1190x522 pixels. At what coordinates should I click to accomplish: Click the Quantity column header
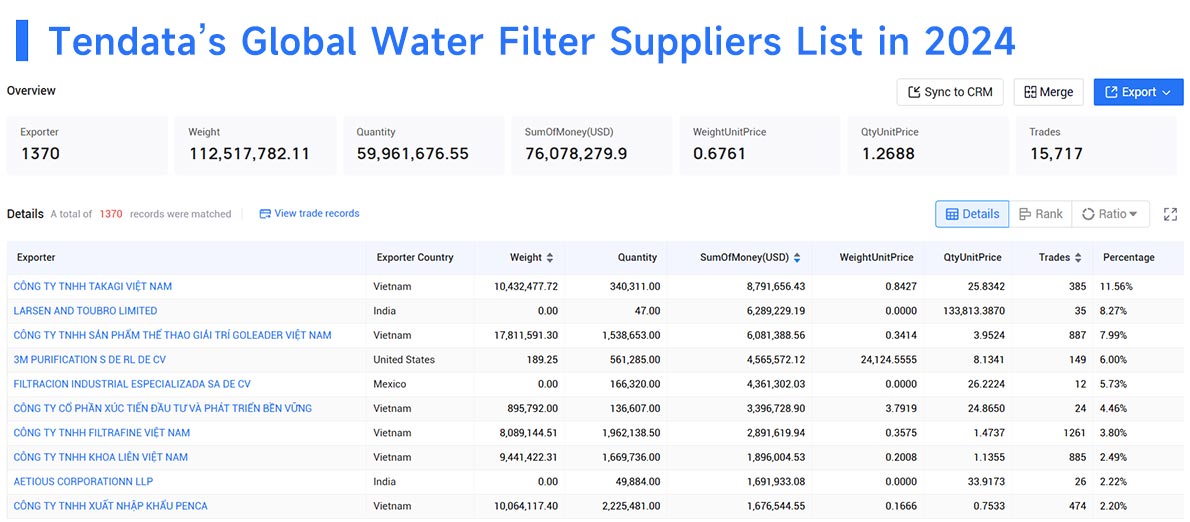(638, 257)
